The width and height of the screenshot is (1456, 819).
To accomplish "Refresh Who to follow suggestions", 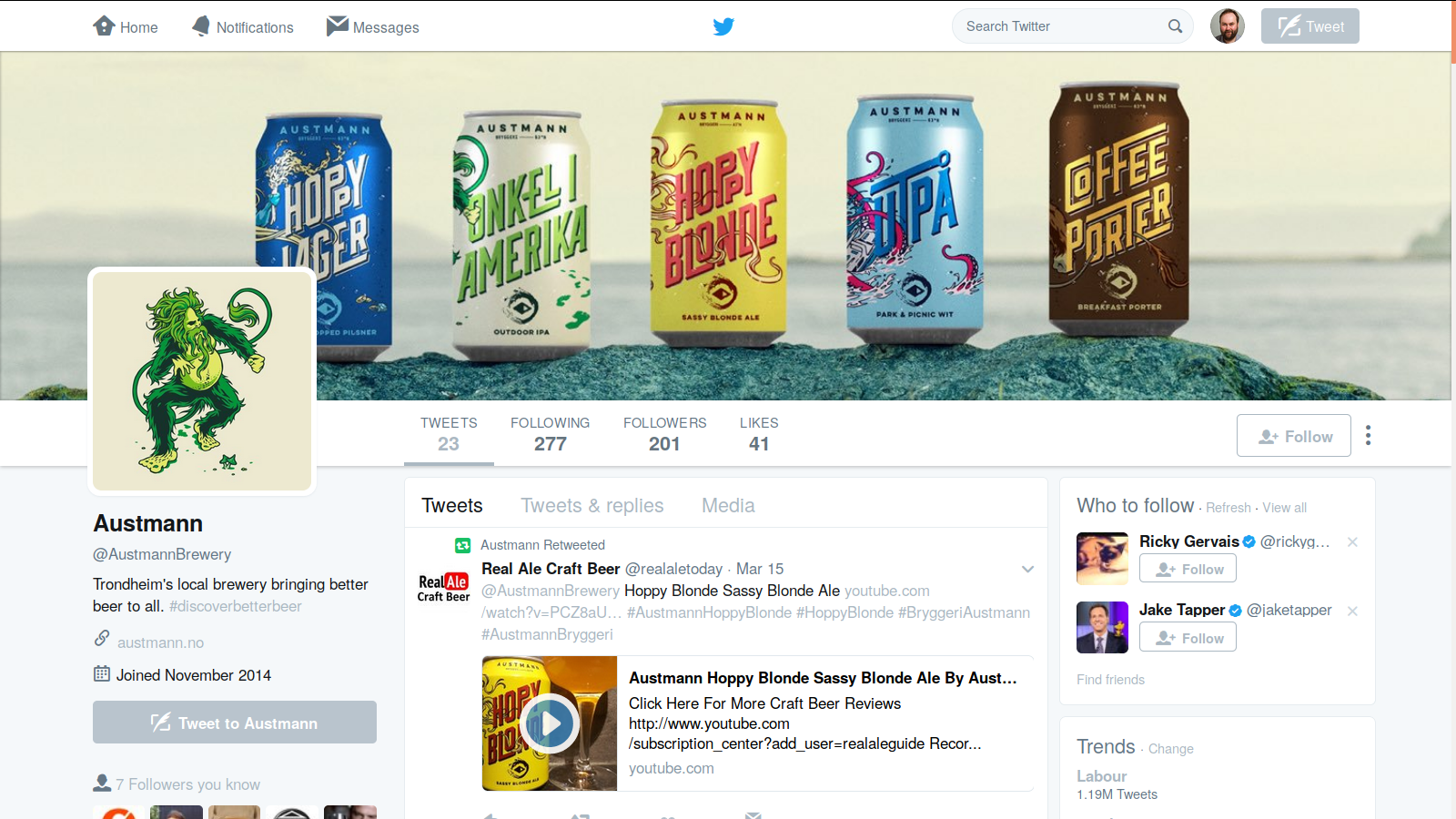I will 1228,508.
